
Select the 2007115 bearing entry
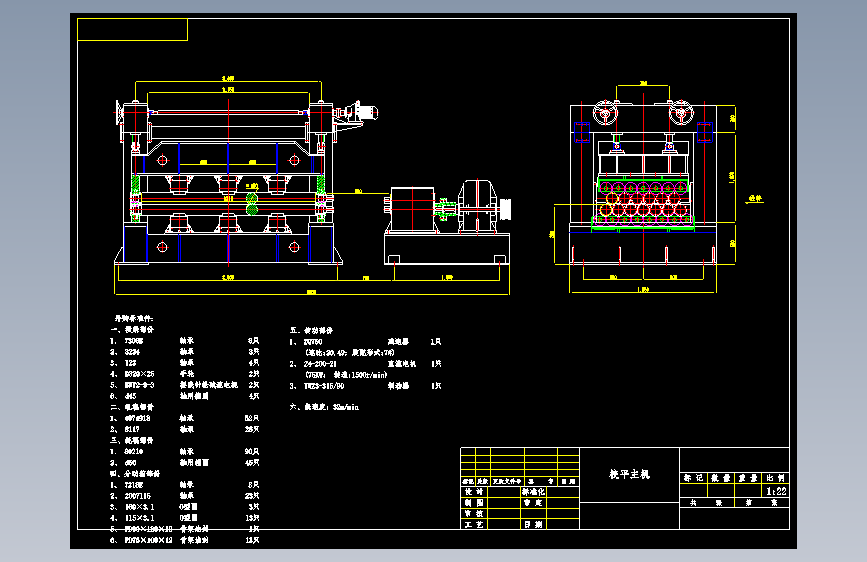click(x=184, y=496)
